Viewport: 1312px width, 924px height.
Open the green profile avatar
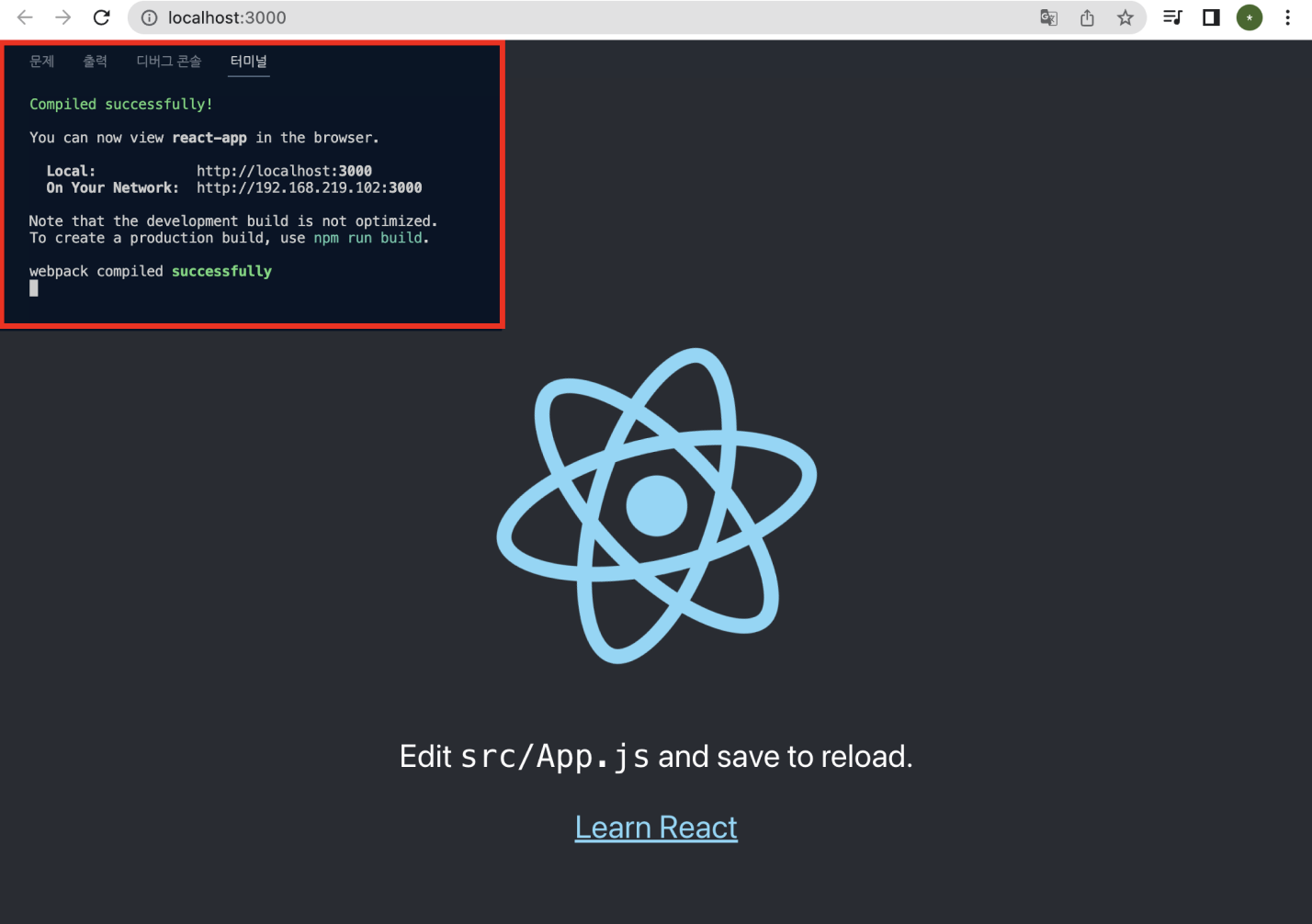click(1250, 17)
